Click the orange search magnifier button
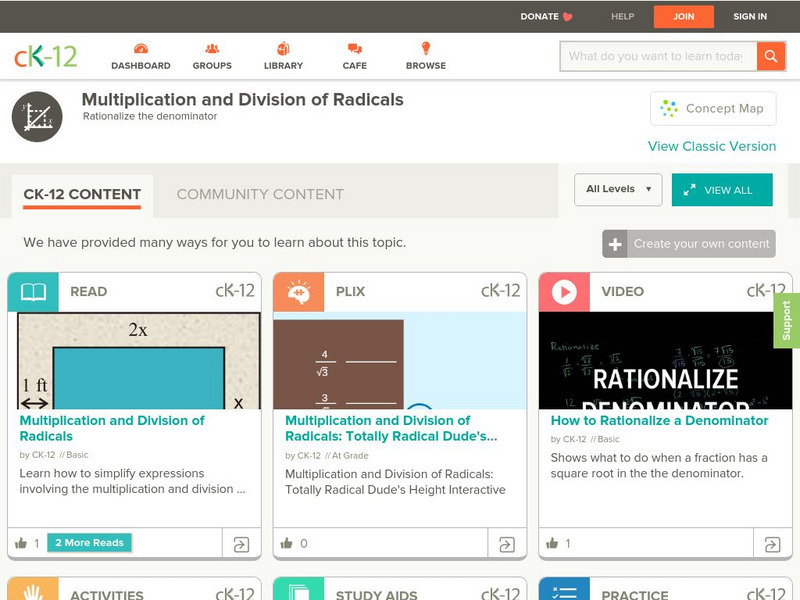 (770, 56)
